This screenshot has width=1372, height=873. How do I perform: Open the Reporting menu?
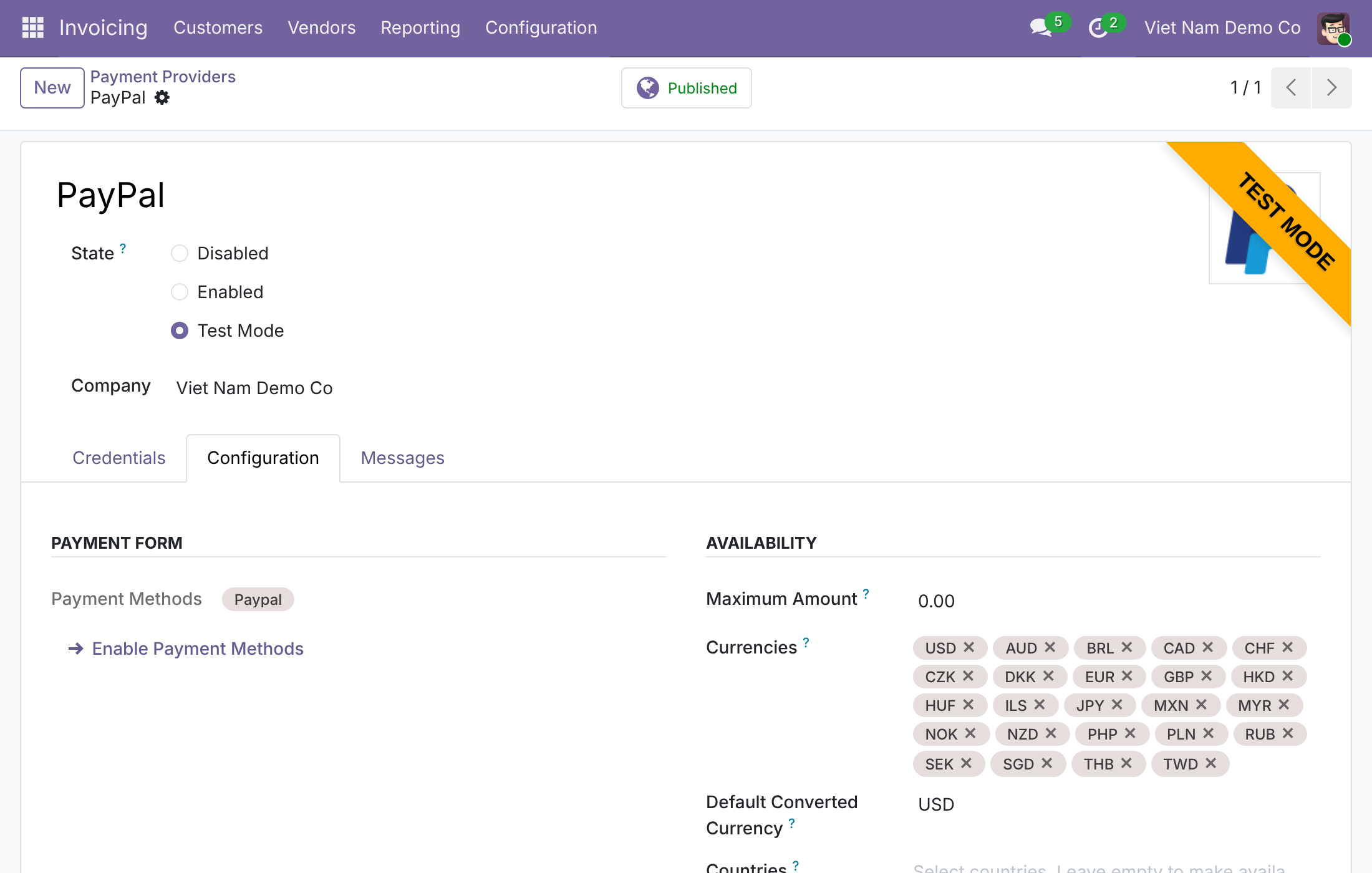coord(420,27)
